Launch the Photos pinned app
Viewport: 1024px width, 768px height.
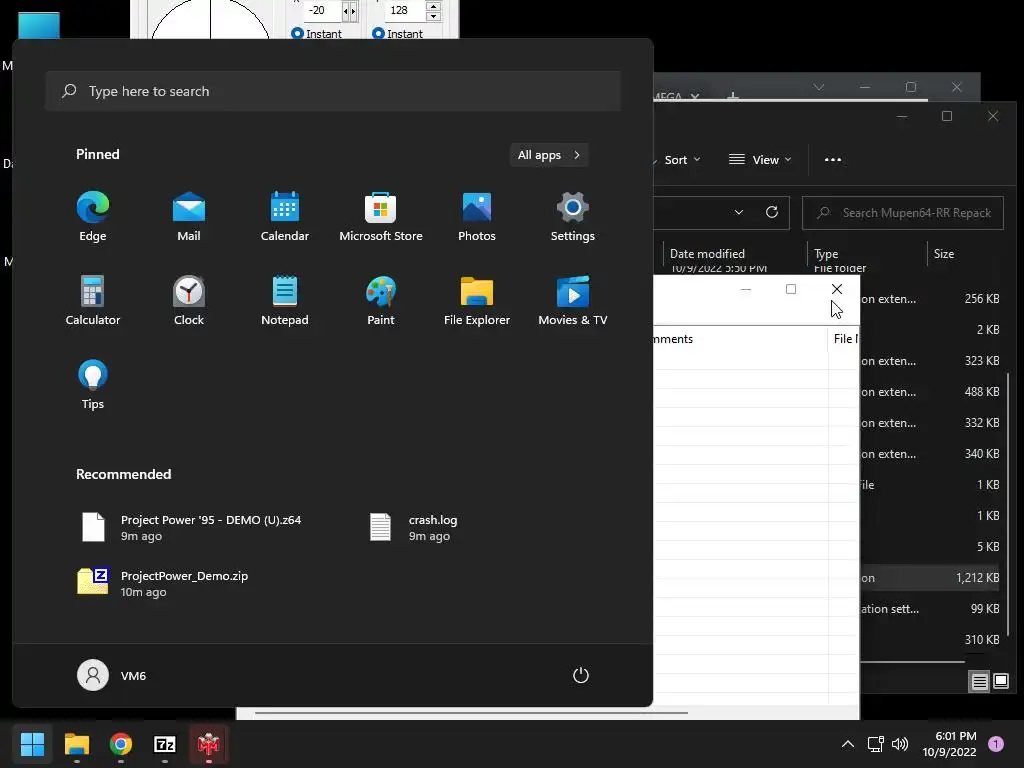point(477,217)
